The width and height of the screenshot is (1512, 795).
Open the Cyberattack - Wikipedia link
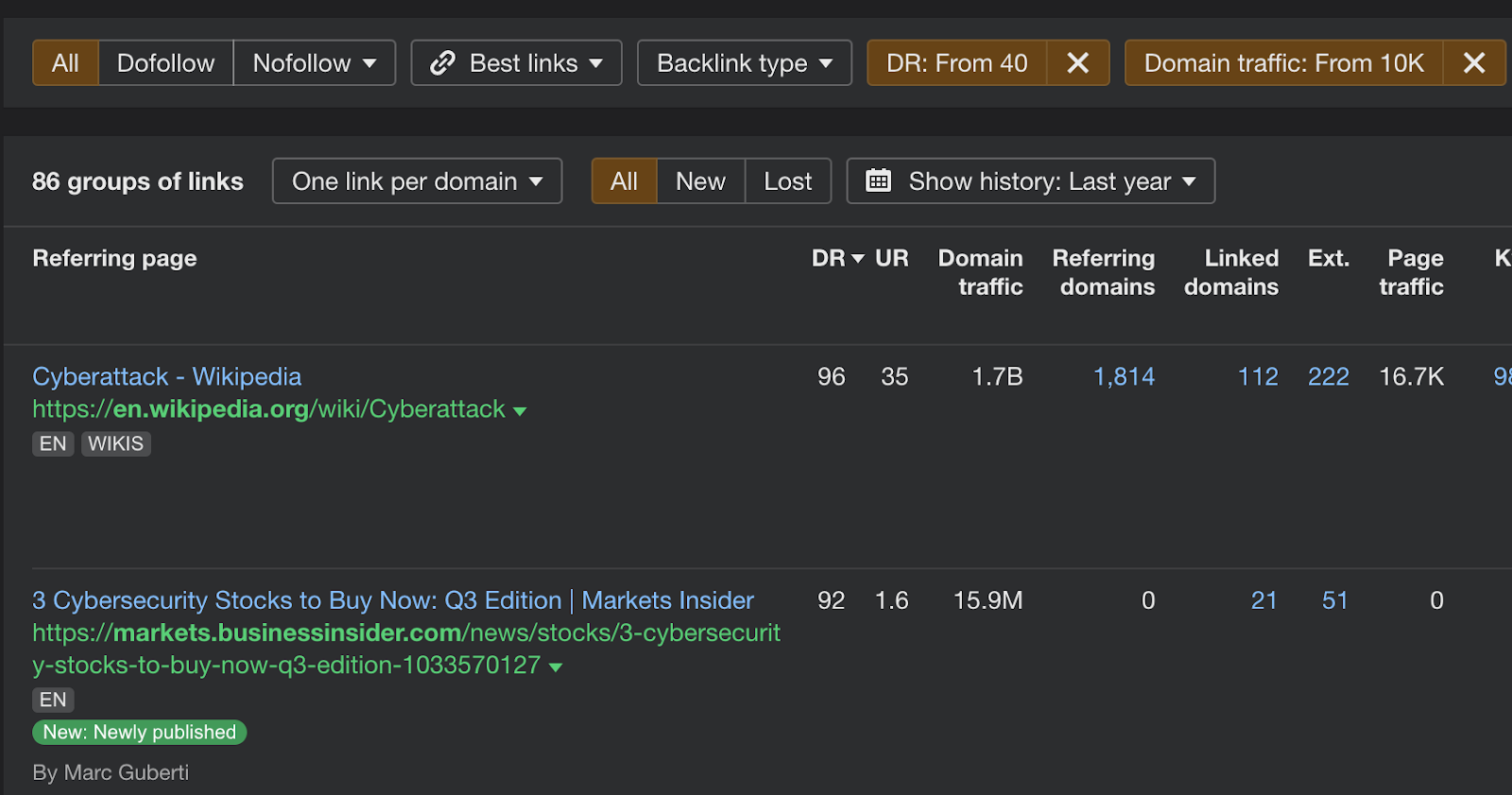(166, 376)
